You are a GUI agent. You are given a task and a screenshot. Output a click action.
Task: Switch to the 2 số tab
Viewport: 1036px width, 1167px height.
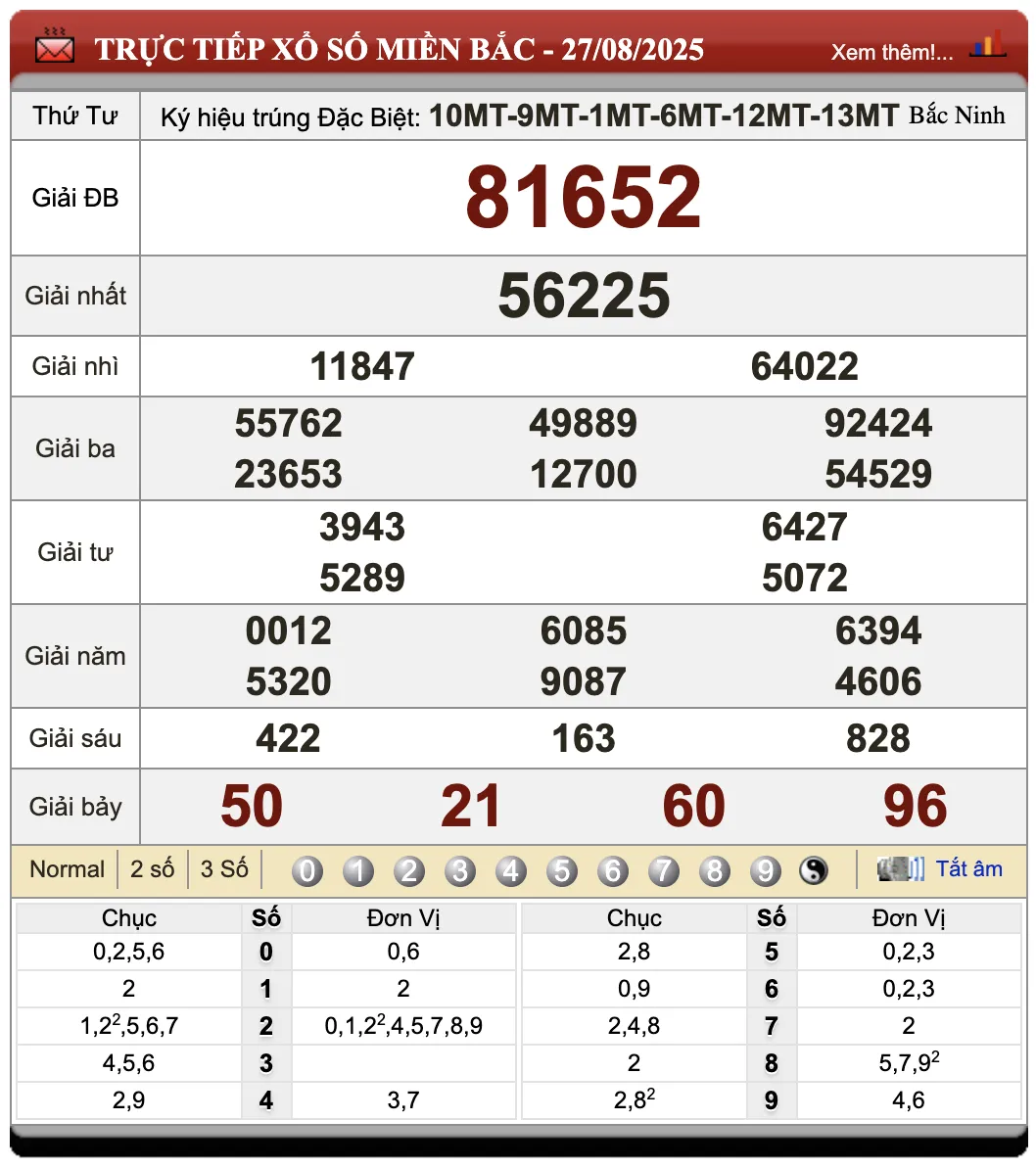[x=152, y=869]
